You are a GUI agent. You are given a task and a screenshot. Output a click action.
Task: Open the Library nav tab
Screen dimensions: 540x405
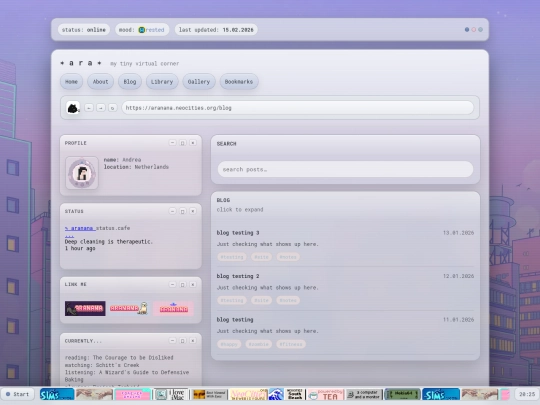pyautogui.click(x=162, y=82)
